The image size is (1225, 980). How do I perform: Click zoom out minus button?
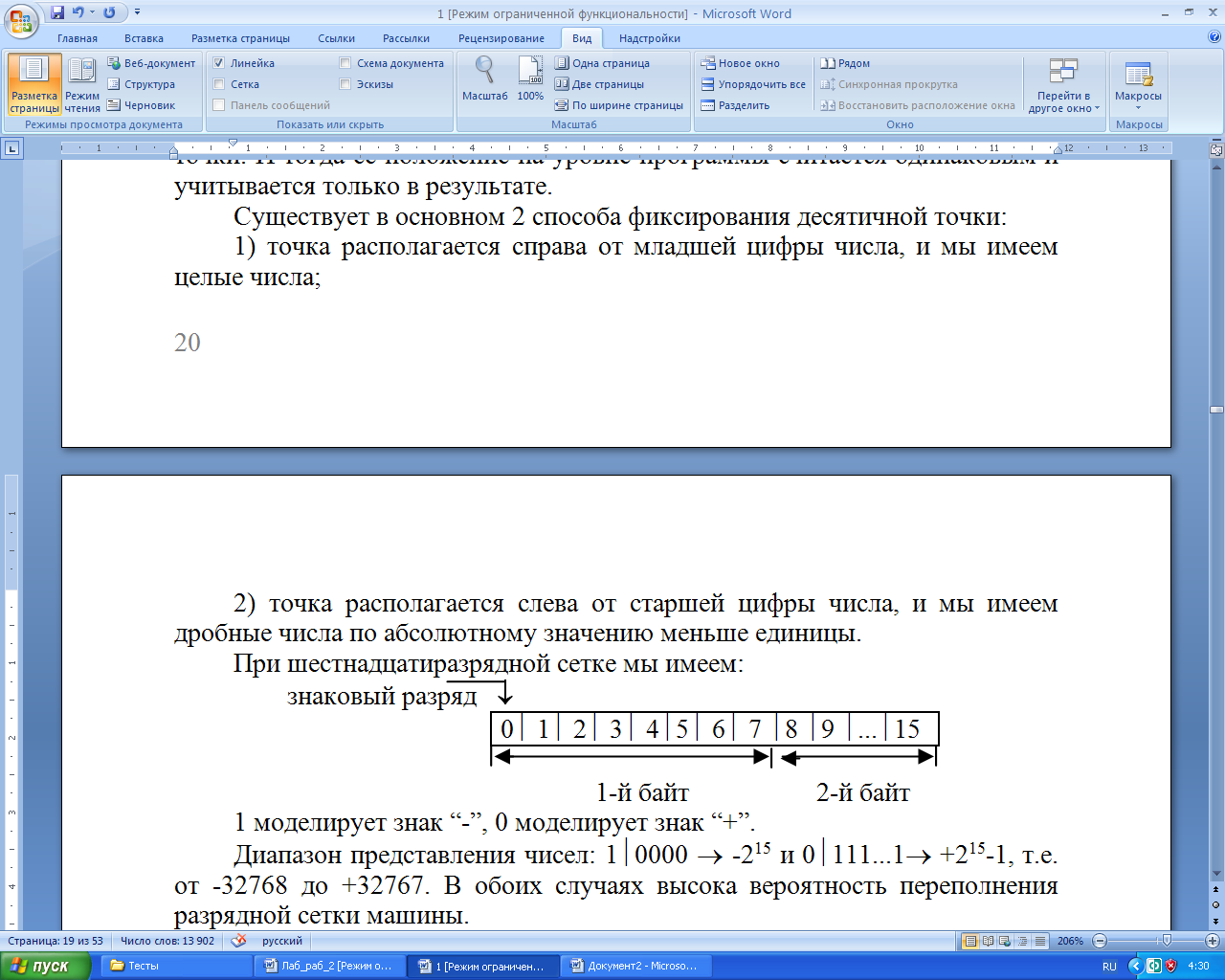pyautogui.click(x=1100, y=941)
